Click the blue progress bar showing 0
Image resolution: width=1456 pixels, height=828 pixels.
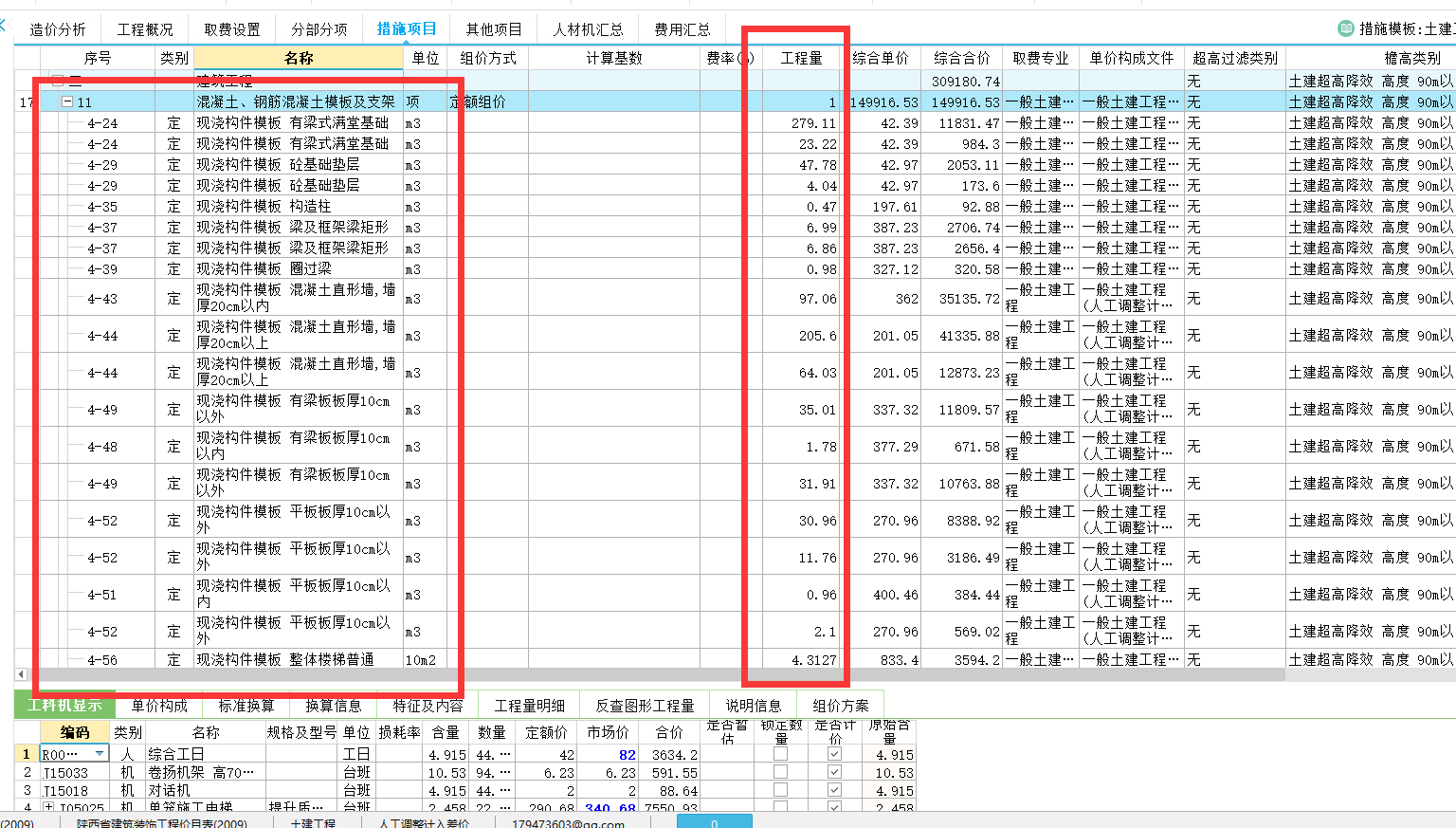click(x=714, y=821)
